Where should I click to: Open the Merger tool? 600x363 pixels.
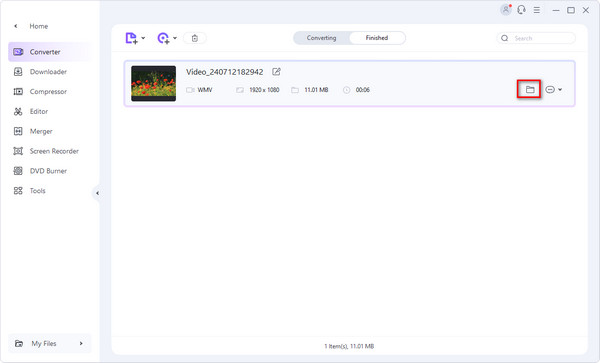click(x=41, y=132)
